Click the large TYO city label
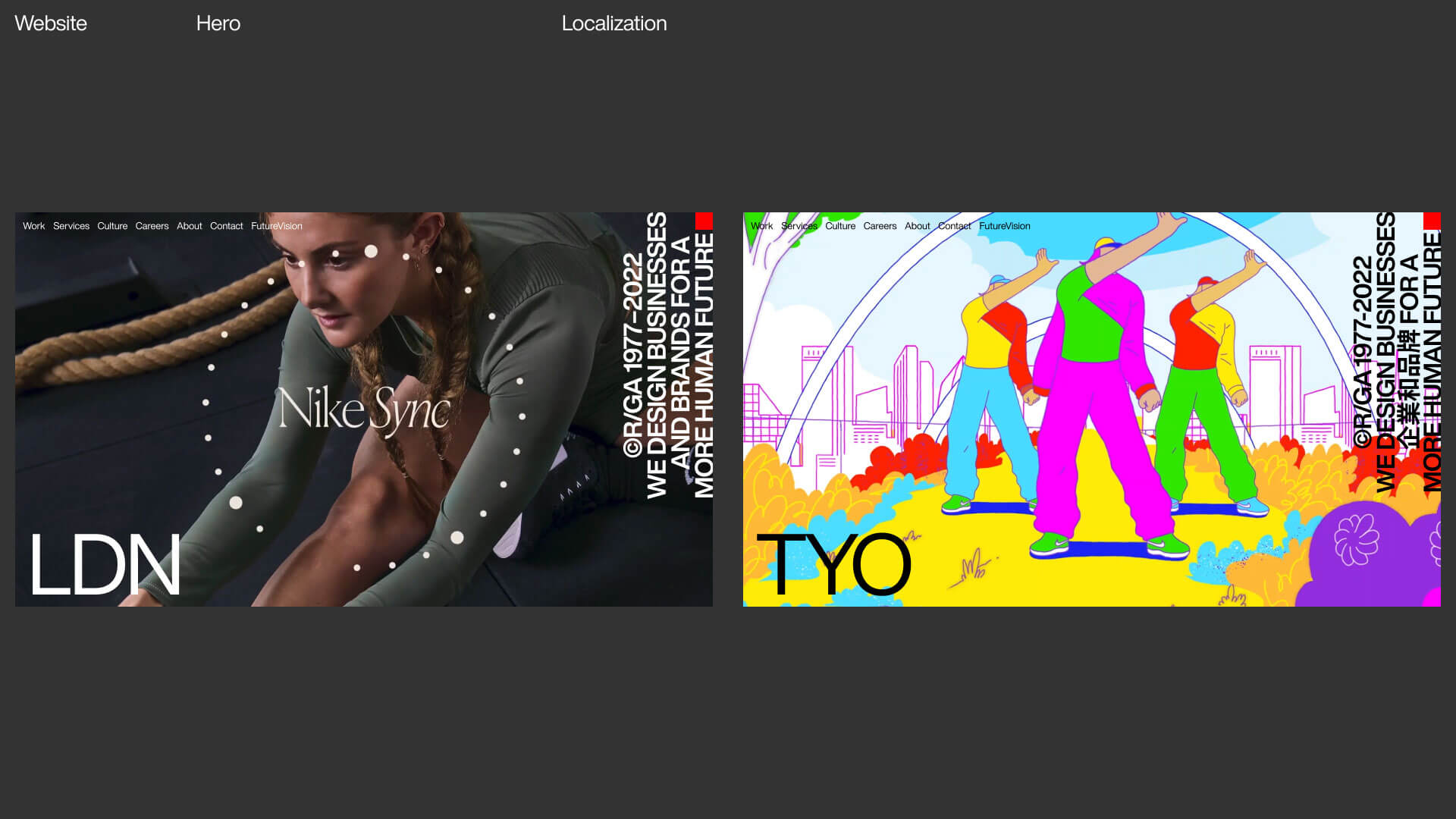This screenshot has height=819, width=1456. tap(834, 565)
